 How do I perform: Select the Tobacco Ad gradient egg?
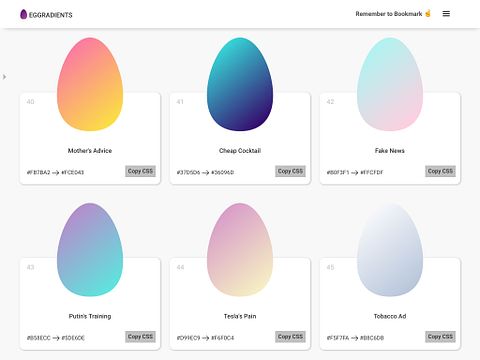click(390, 250)
